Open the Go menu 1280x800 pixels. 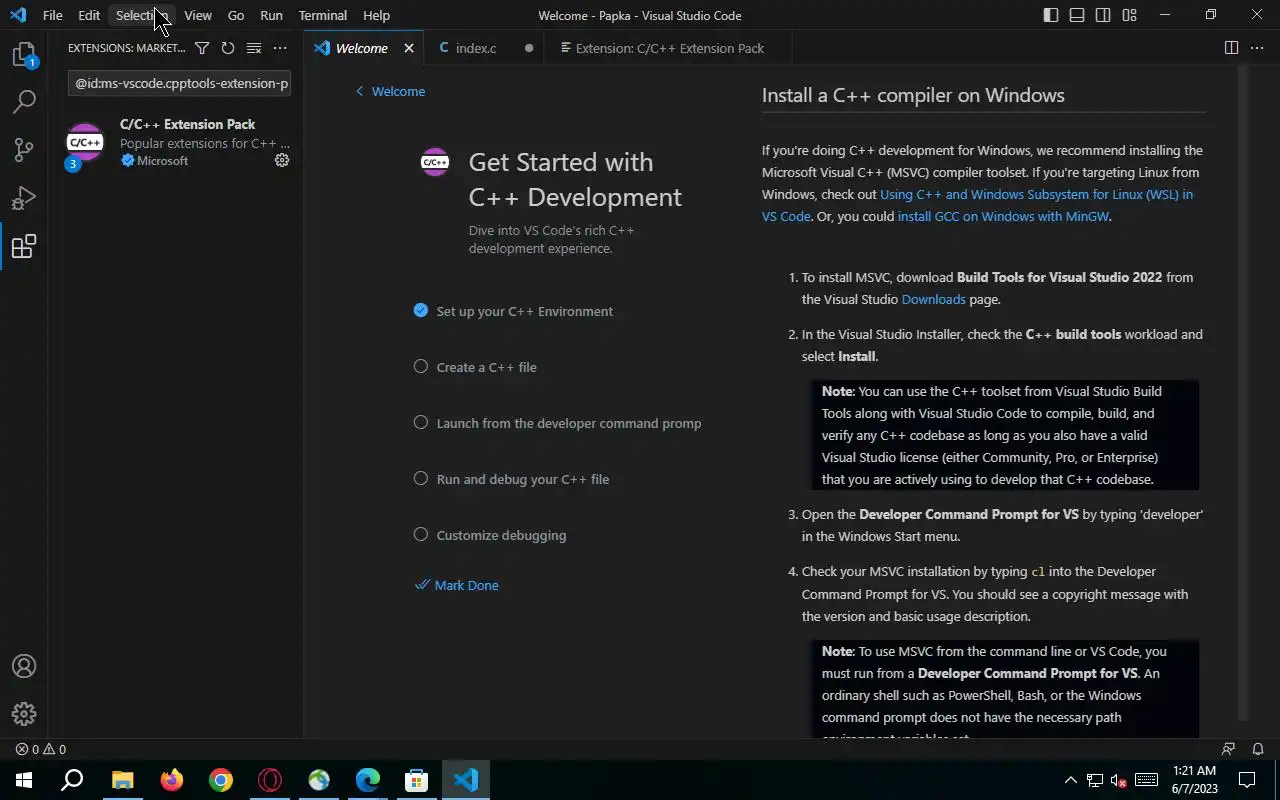point(236,15)
